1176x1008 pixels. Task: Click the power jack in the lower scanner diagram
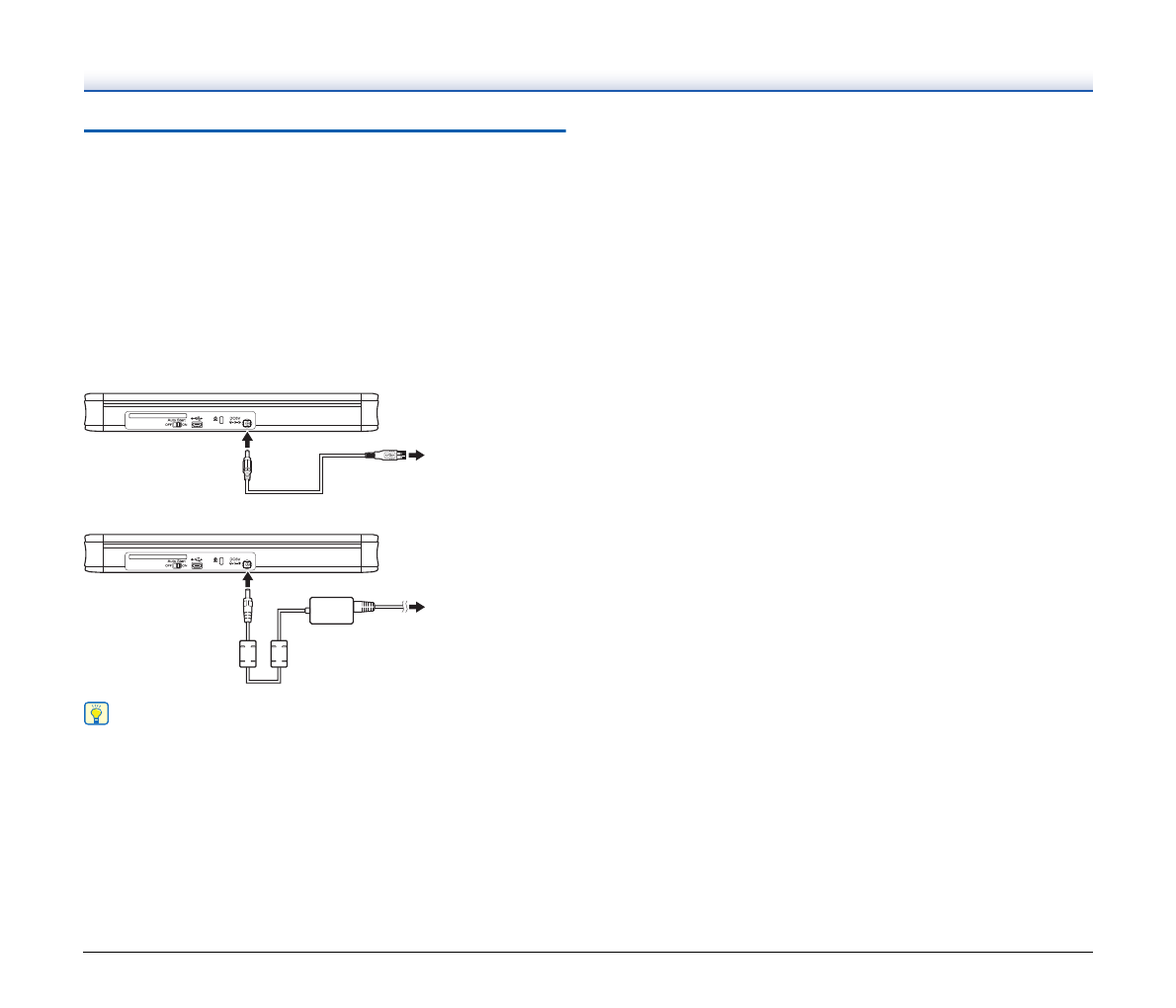coord(247,564)
